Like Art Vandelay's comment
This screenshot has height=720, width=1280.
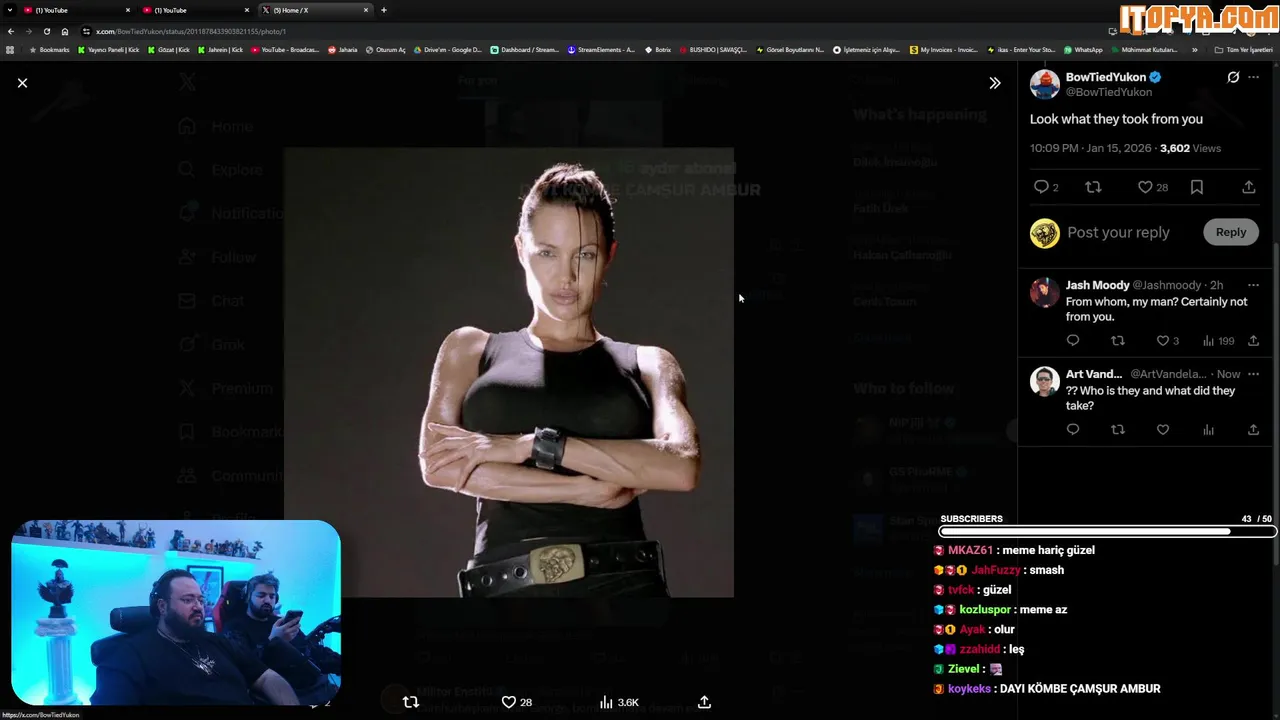[x=1163, y=430]
